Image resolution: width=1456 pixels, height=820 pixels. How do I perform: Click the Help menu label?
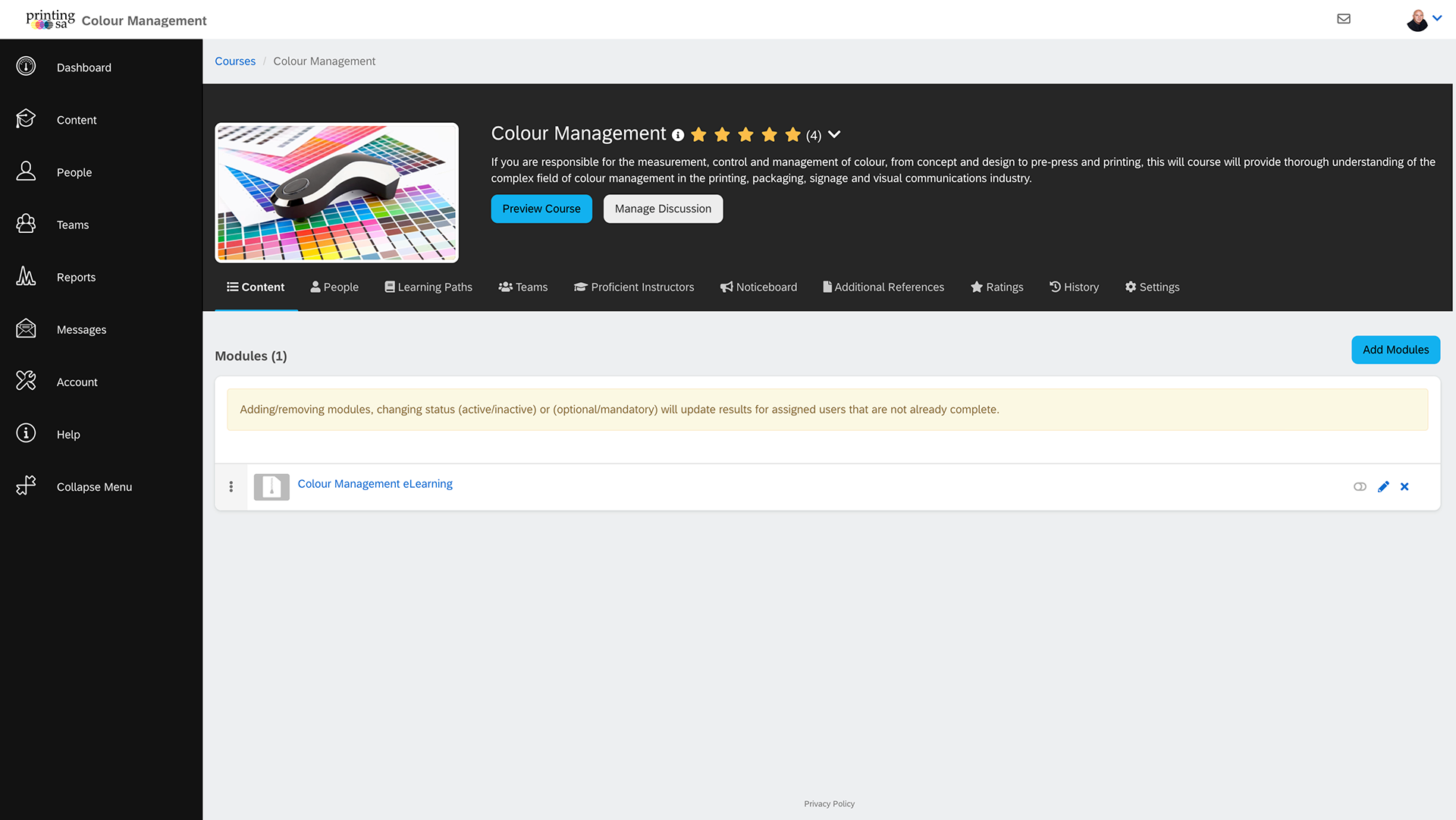pos(68,435)
